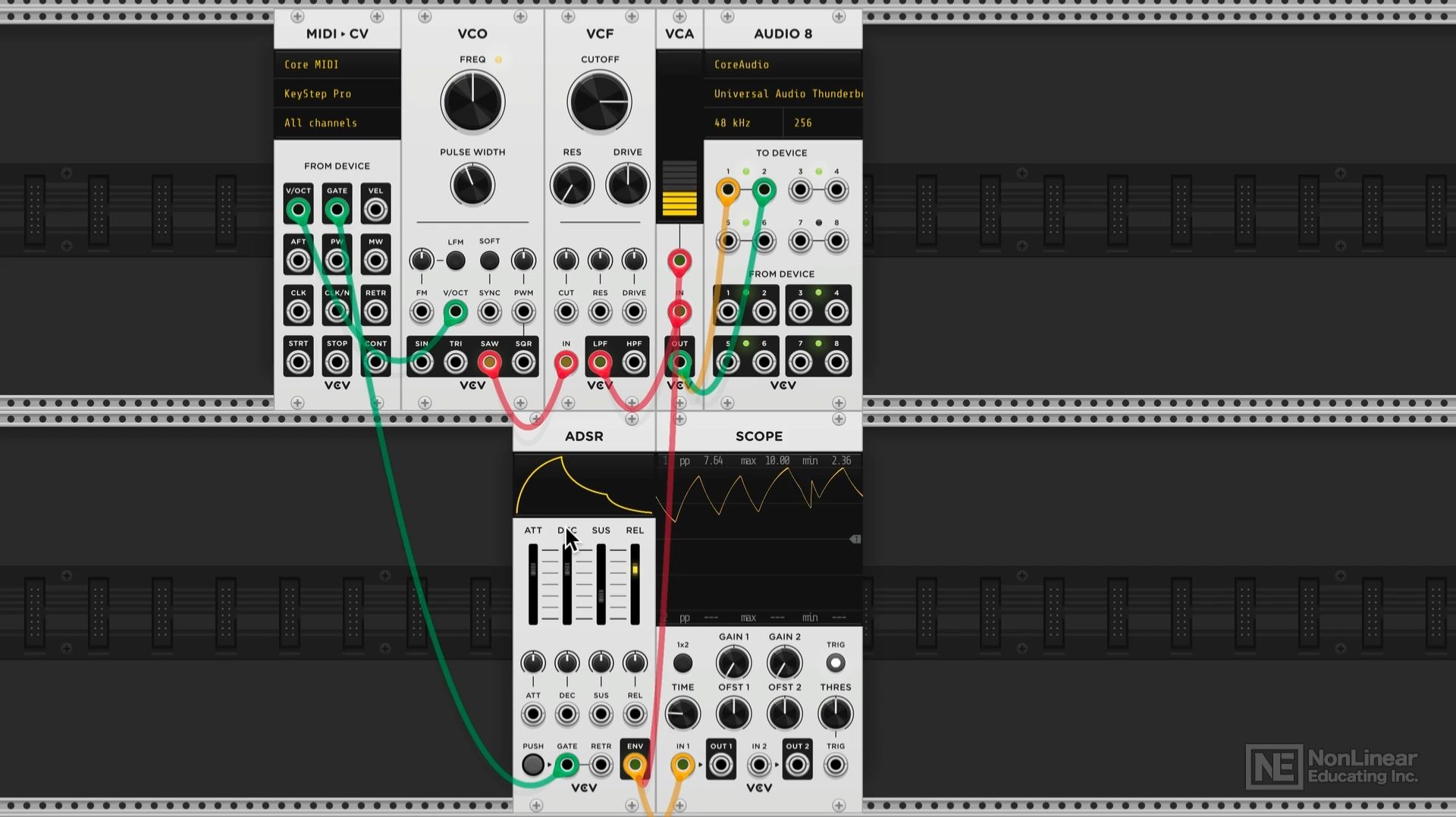Viewport: 1456px width, 817px height.
Task: Click the LPF output jack on VCF
Action: point(600,362)
